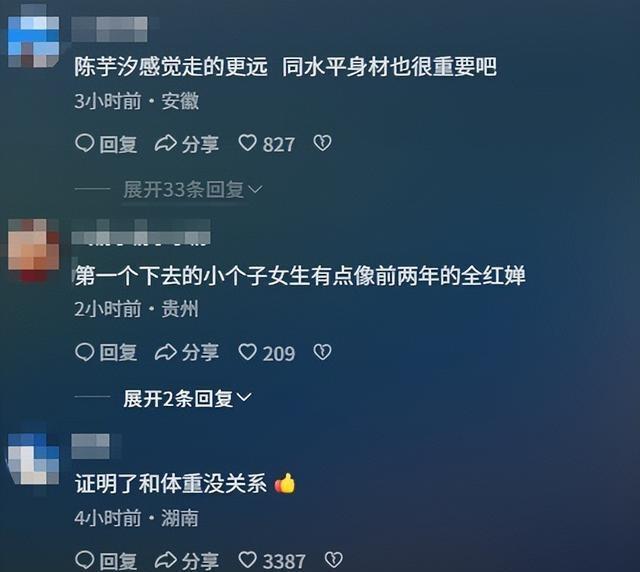Reply to the comment from 贵州
Image resolution: width=640 pixels, height=572 pixels.
pos(106,352)
